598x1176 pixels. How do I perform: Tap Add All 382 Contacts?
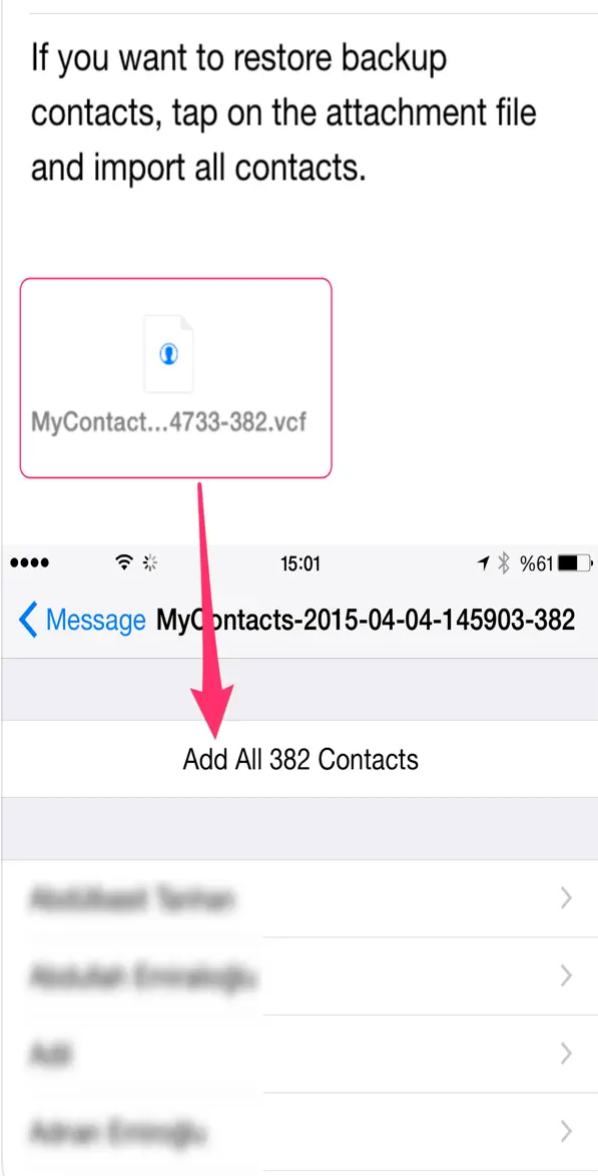pyautogui.click(x=300, y=759)
